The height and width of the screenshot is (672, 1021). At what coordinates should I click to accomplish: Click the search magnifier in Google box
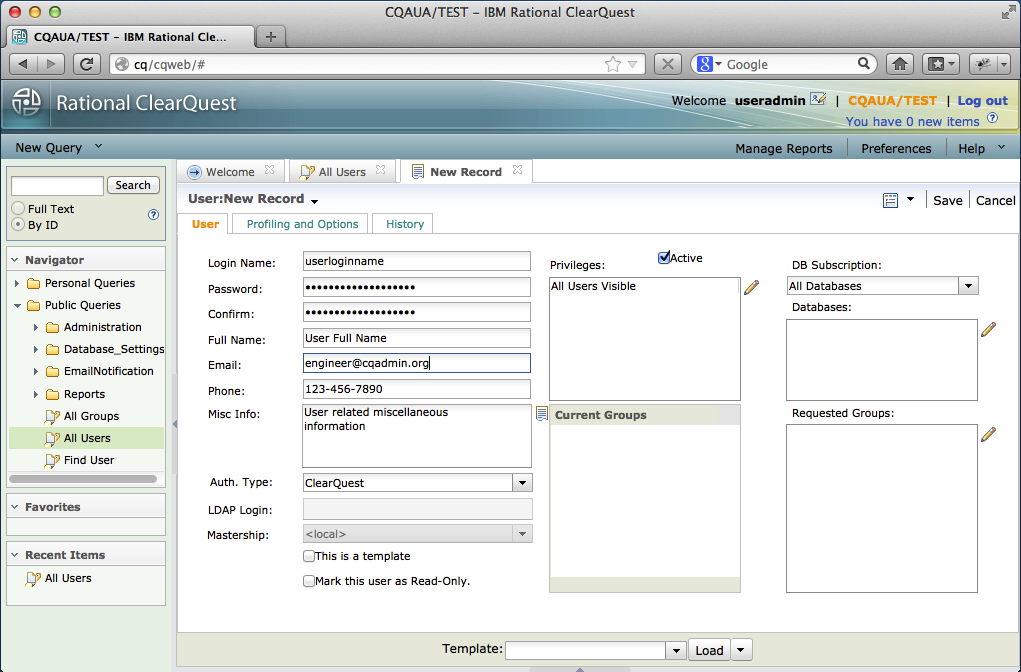click(x=863, y=63)
